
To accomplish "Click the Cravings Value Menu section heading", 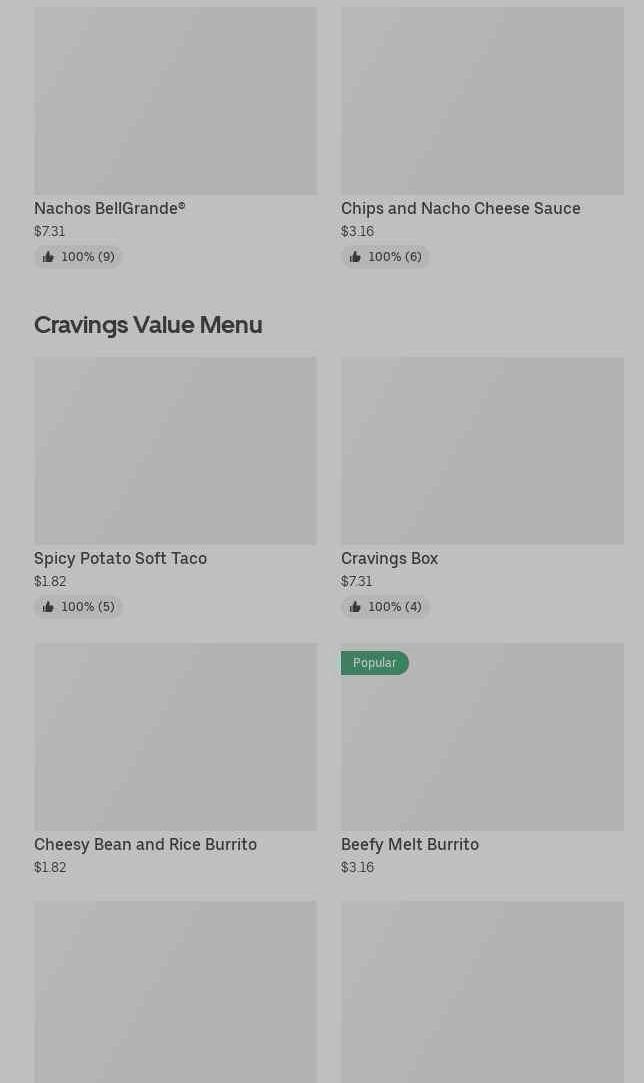I will click(x=148, y=324).
